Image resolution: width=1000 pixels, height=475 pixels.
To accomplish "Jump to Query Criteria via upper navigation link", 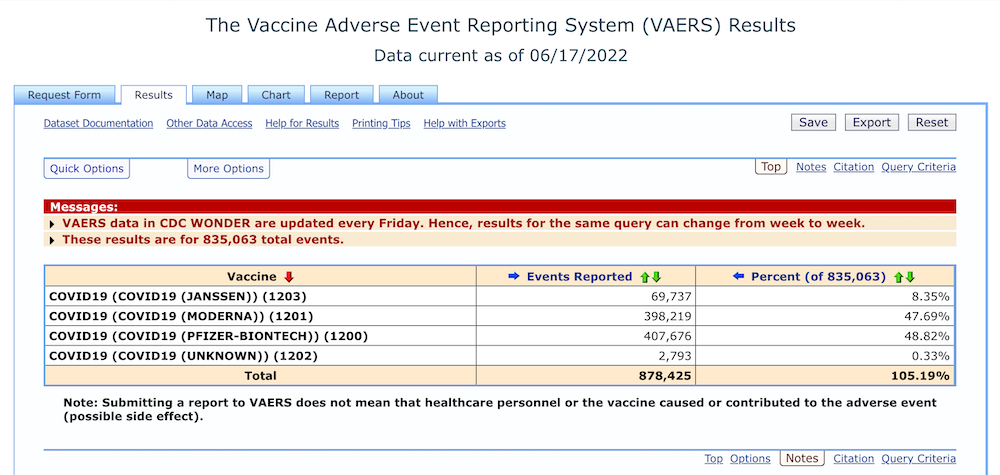I will [x=919, y=167].
